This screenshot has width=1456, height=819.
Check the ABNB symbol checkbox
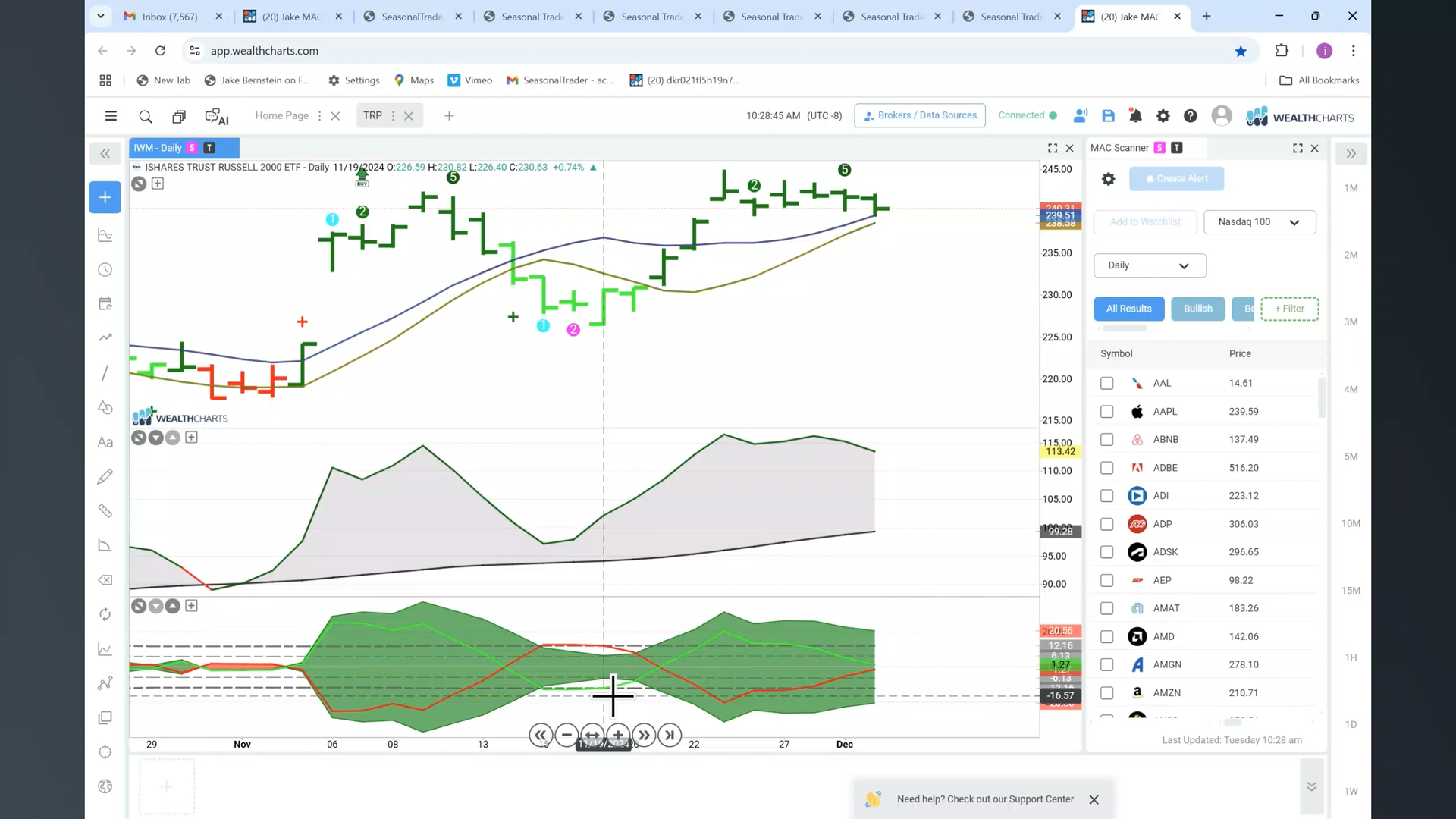click(1106, 440)
